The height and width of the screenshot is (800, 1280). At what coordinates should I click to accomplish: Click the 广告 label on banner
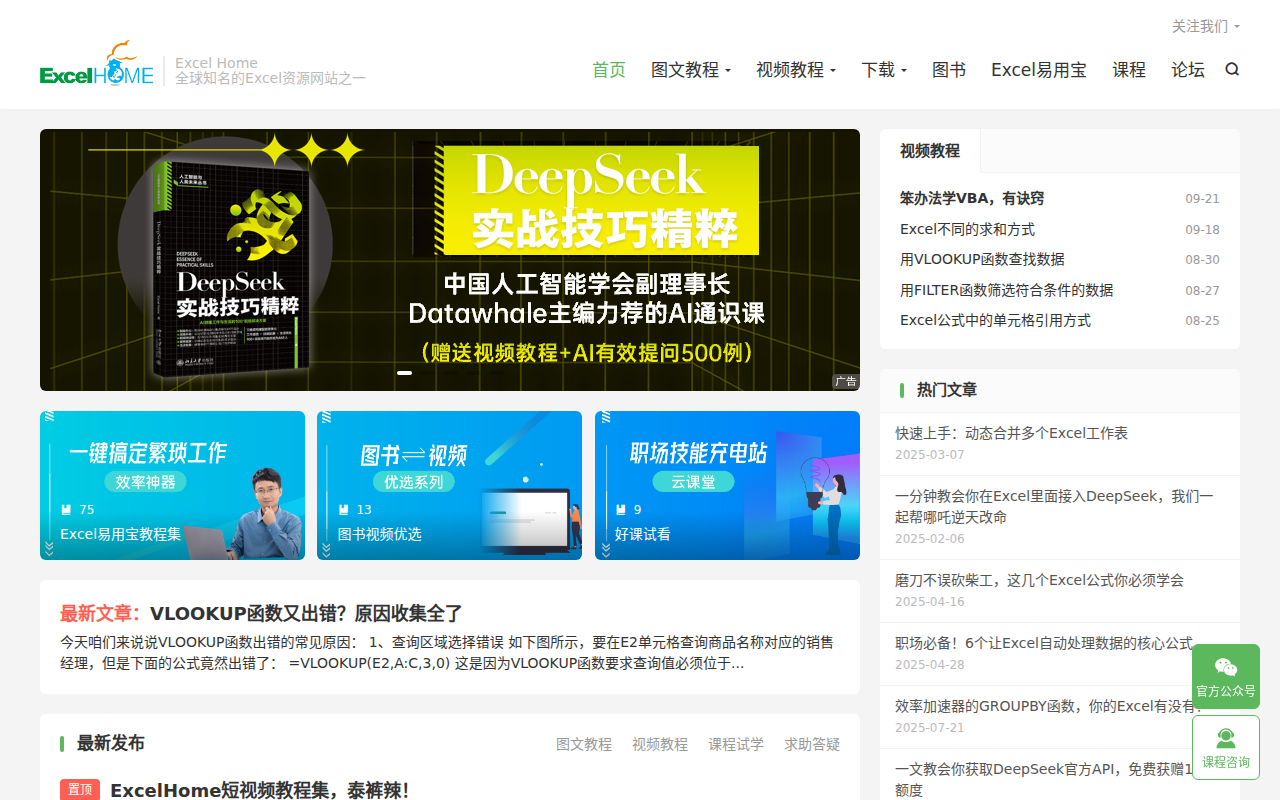[x=846, y=381]
